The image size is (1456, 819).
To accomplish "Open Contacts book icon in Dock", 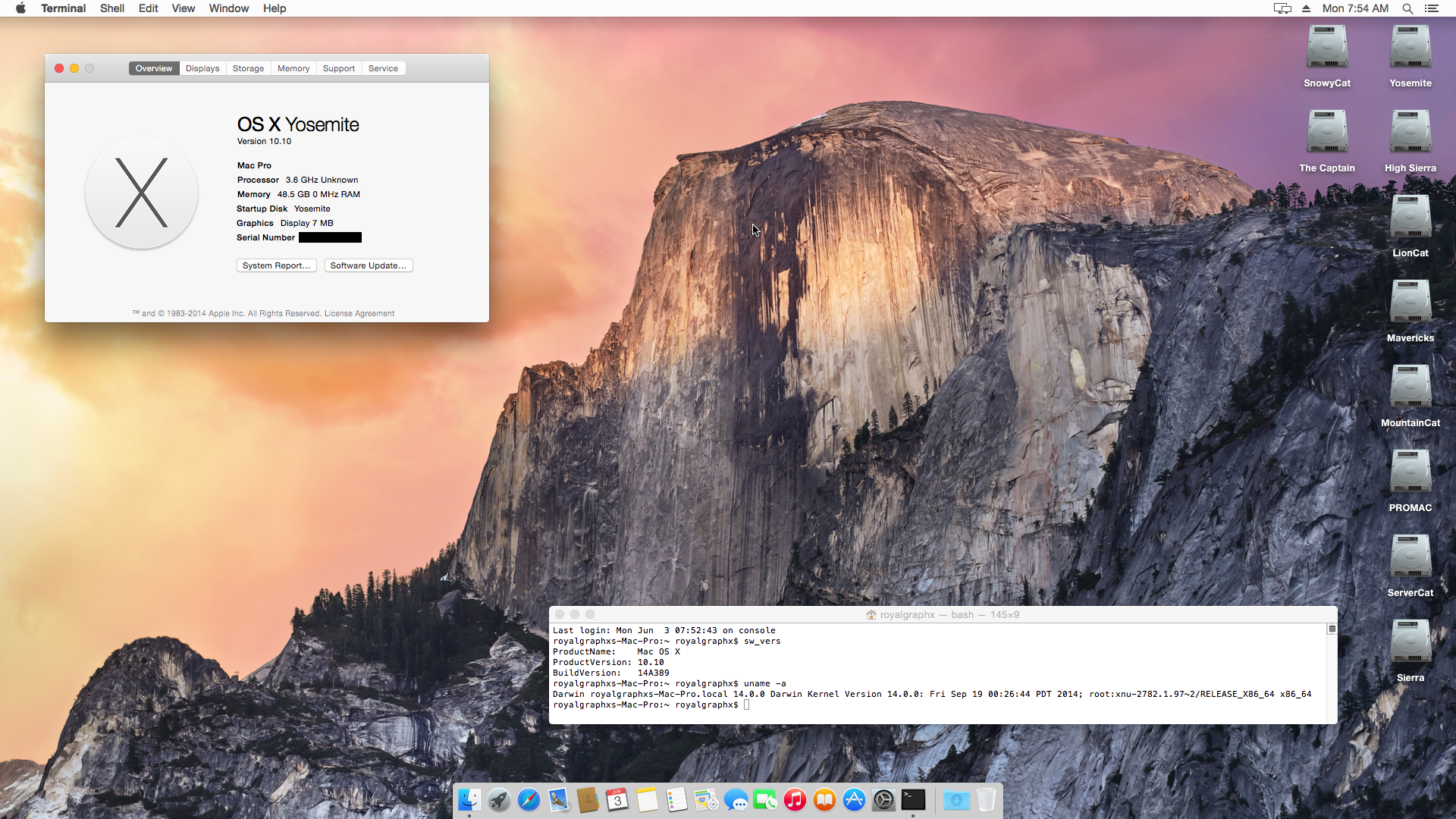I will [588, 799].
